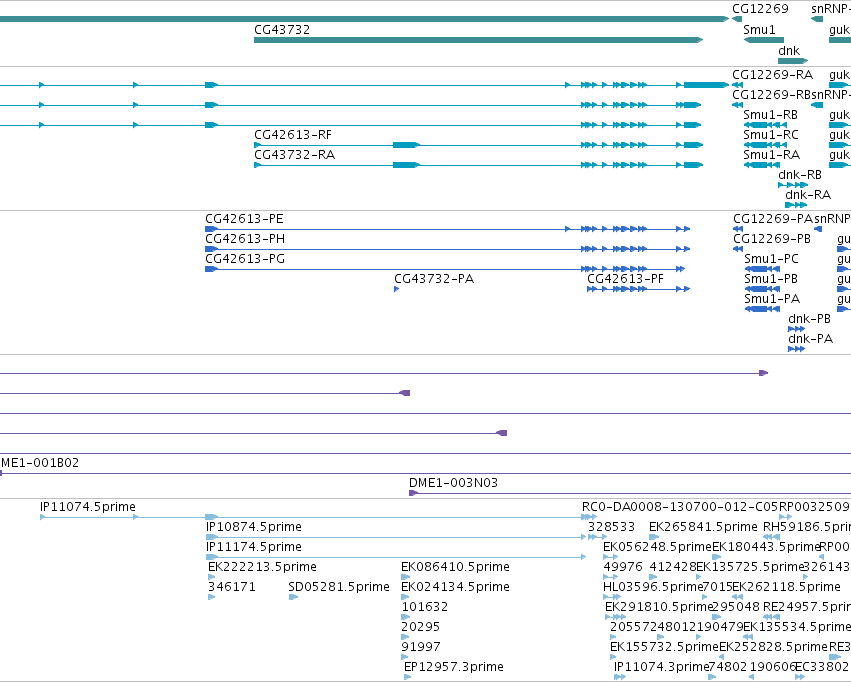Select EST EK086410.5prime label

pos(455,567)
